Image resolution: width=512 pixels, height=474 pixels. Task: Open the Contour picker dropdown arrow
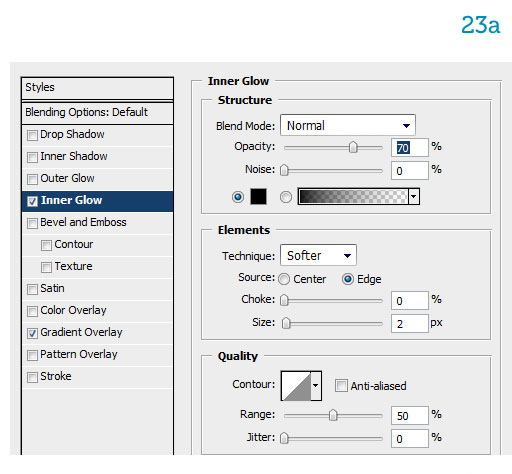pos(315,386)
